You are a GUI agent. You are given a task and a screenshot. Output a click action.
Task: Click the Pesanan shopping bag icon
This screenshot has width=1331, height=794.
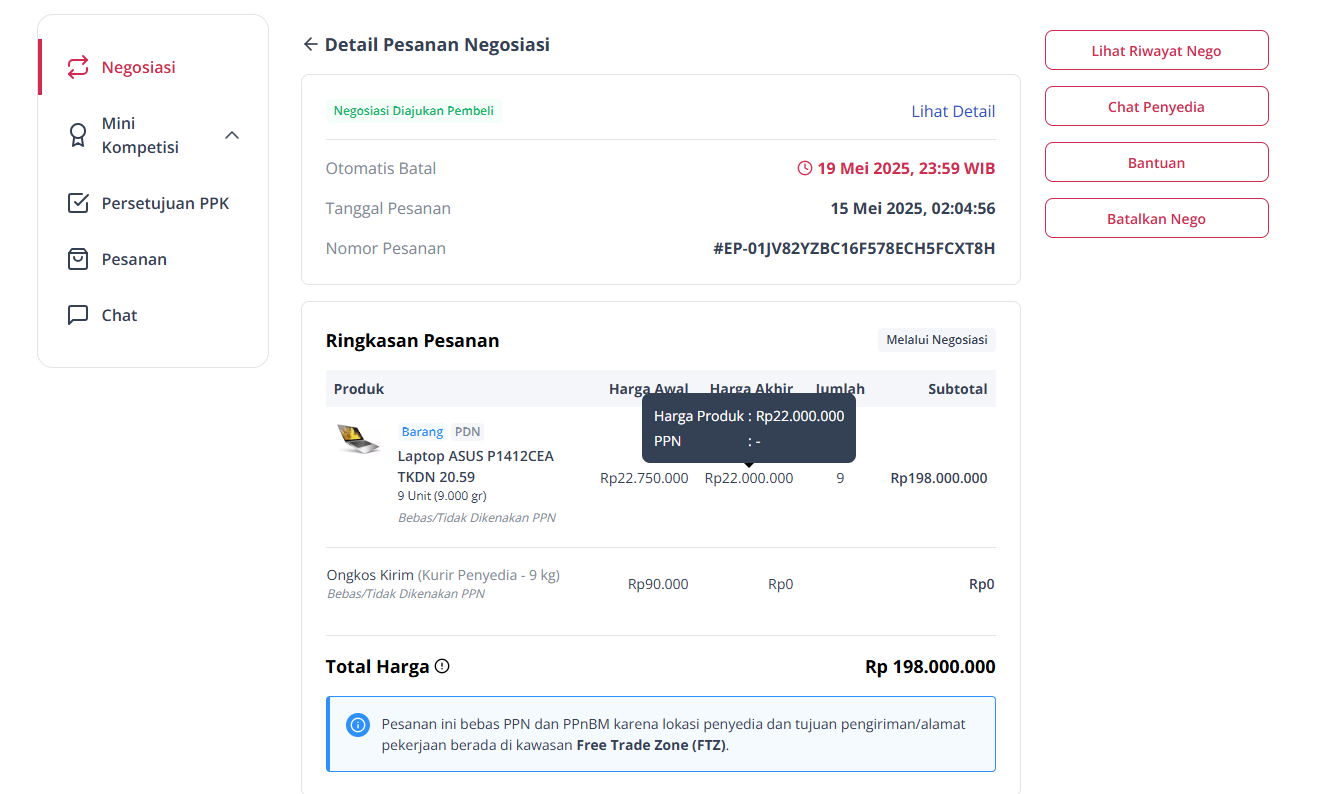click(x=78, y=259)
